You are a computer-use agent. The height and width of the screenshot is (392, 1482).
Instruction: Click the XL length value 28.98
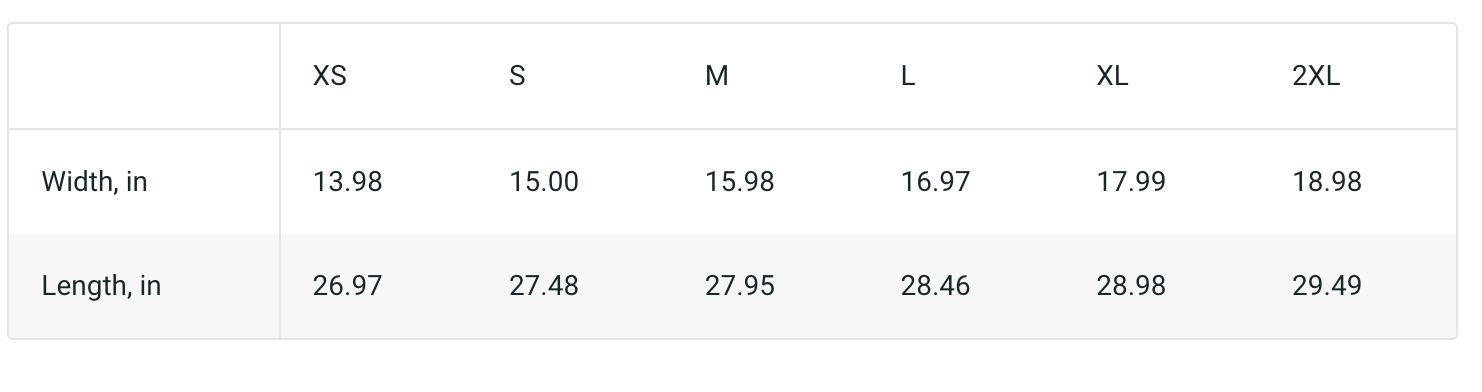(1131, 286)
